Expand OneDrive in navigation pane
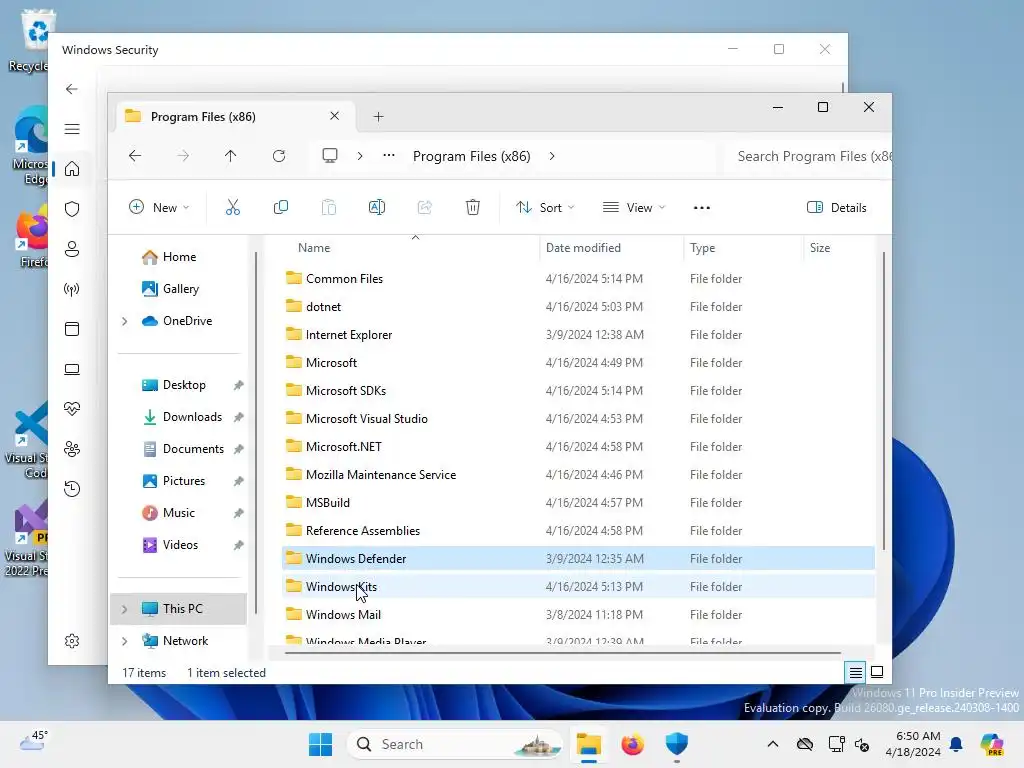1024x768 pixels. (x=124, y=321)
